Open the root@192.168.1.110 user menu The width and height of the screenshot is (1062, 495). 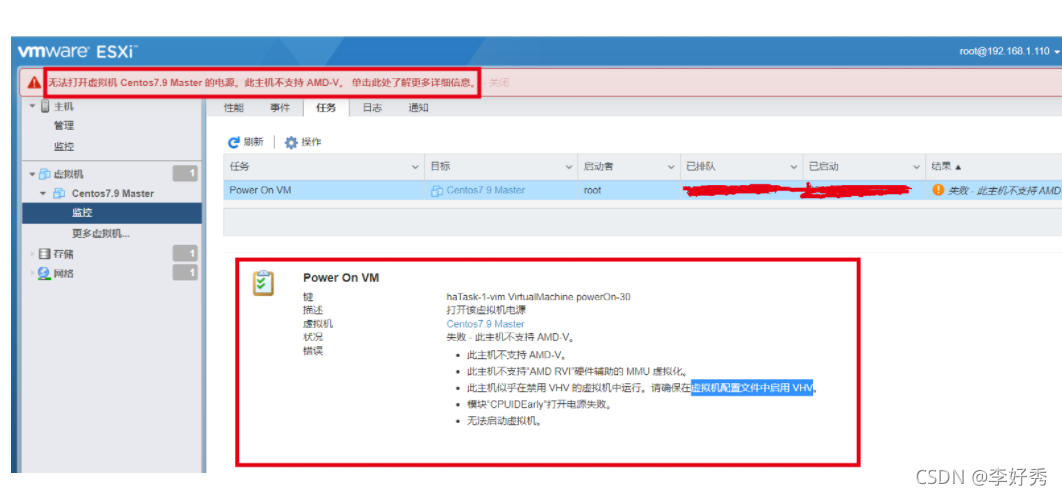[1008, 51]
